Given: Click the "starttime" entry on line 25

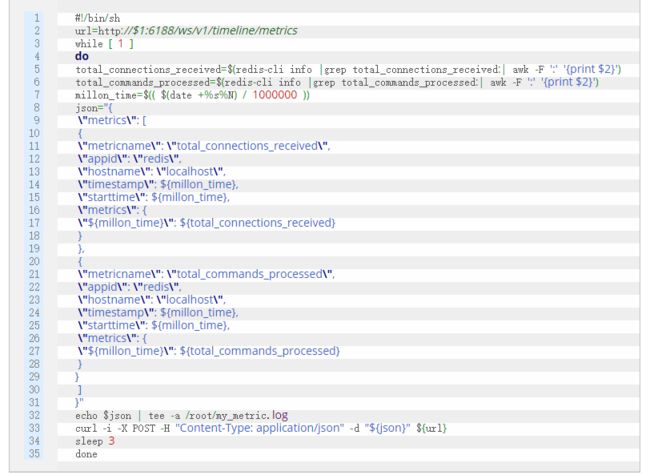Looking at the screenshot, I should [153, 325].
